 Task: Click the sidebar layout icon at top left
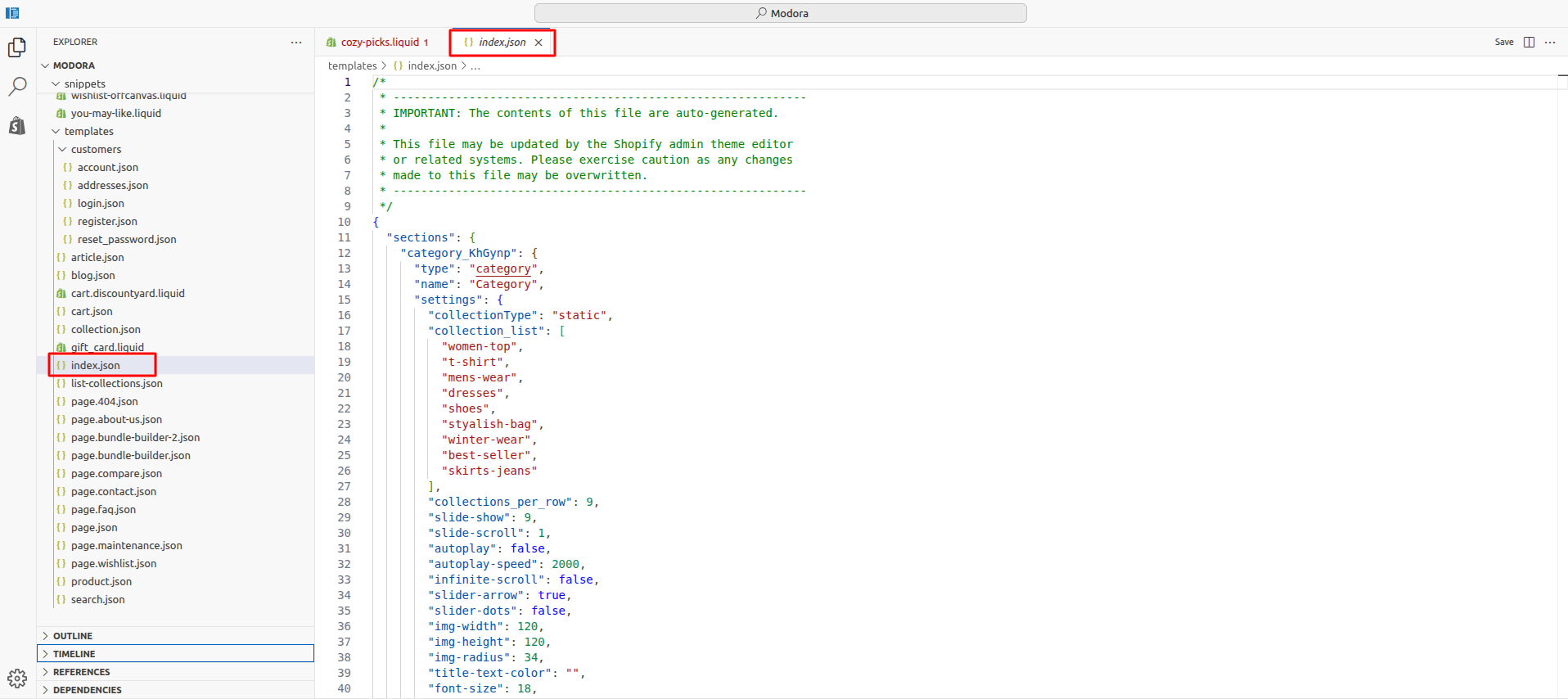(x=12, y=13)
